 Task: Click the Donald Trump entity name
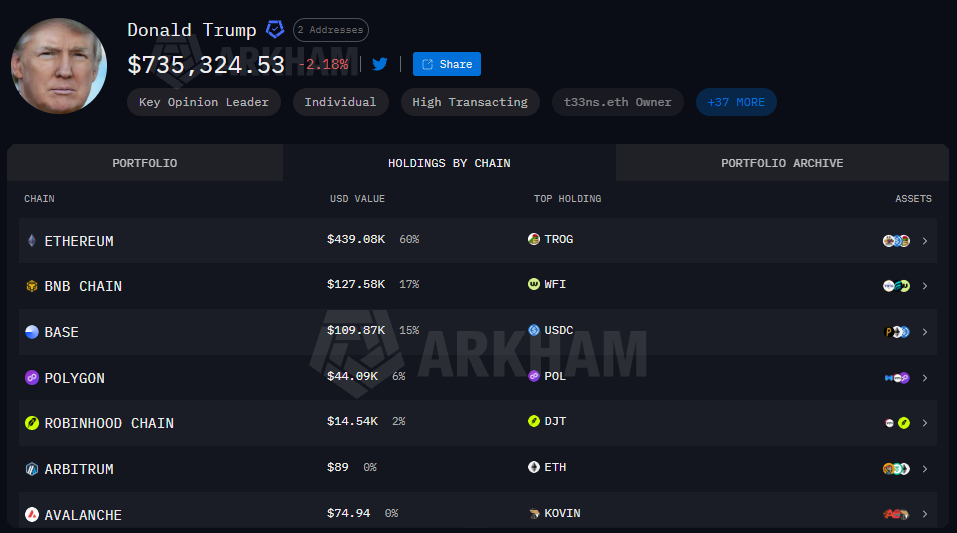tap(192, 30)
